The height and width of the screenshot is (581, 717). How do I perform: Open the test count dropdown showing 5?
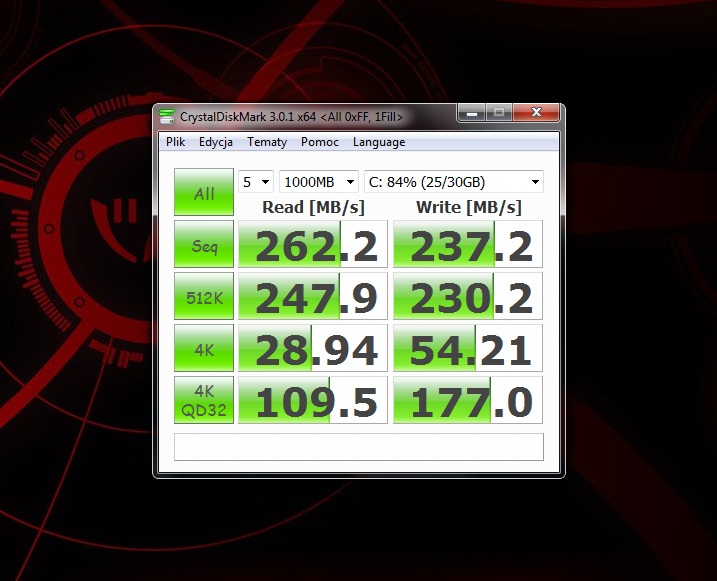tap(256, 182)
